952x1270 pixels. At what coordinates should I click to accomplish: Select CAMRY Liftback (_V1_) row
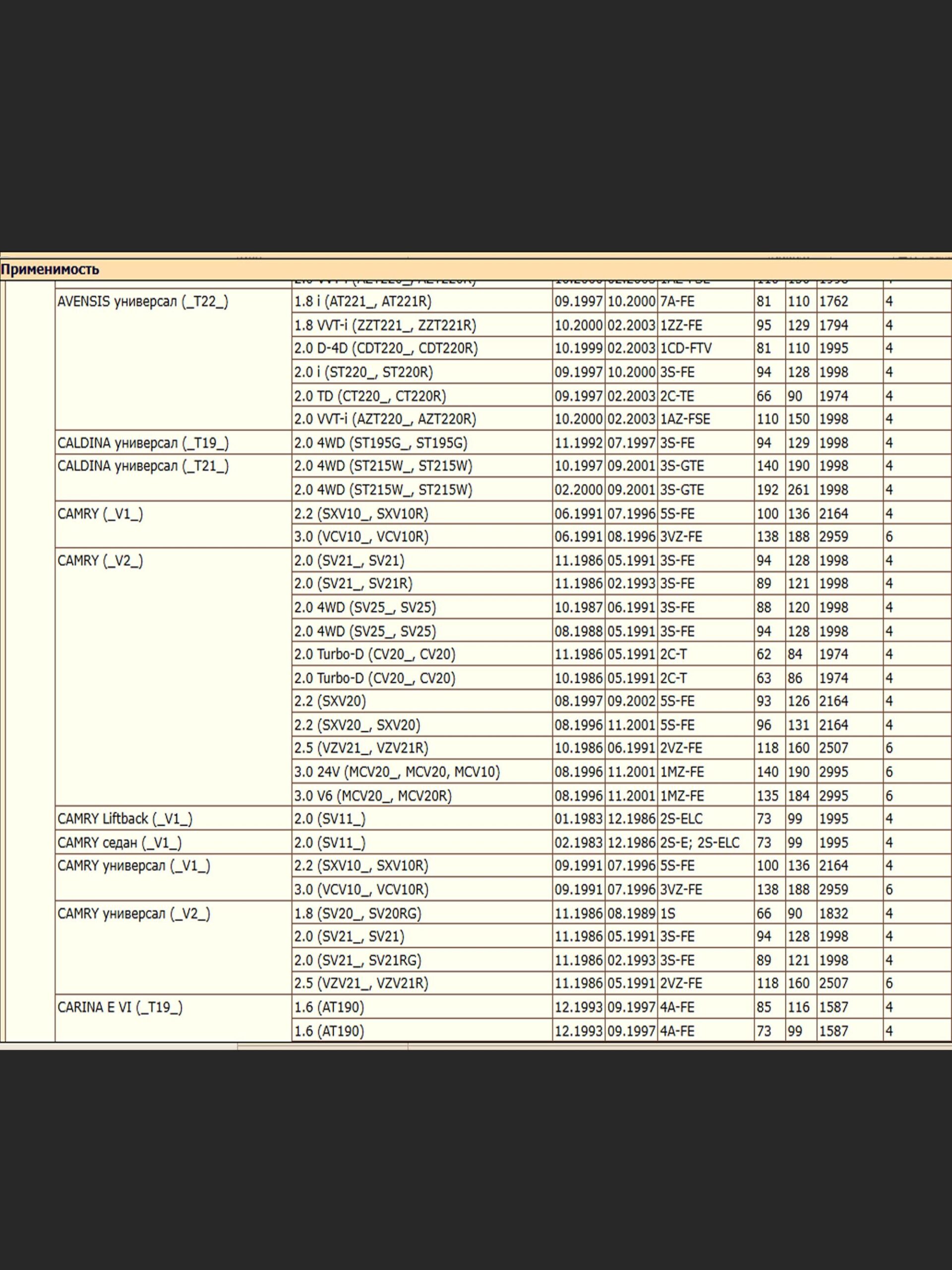point(124,820)
